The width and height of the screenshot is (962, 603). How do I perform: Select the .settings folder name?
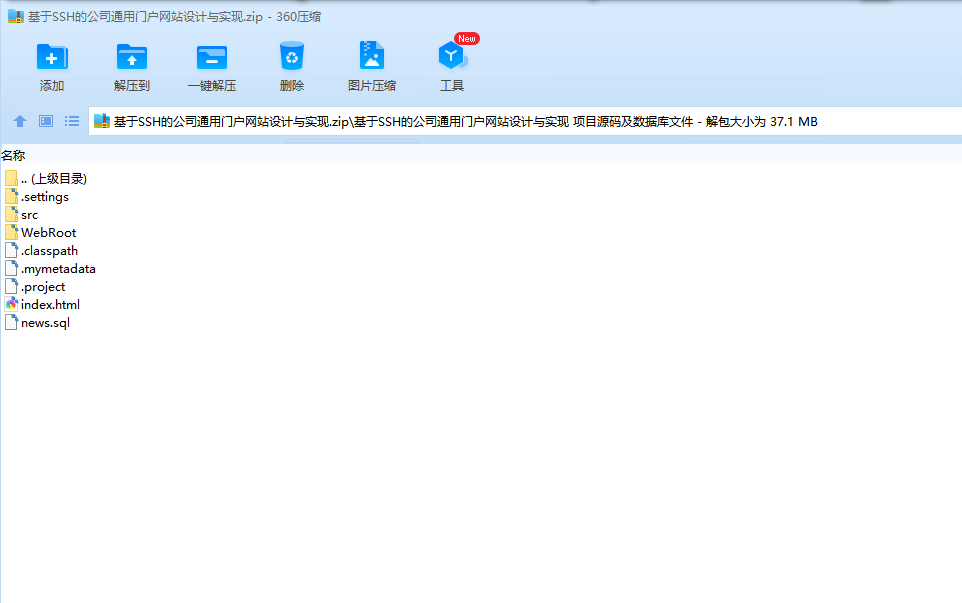coord(45,197)
